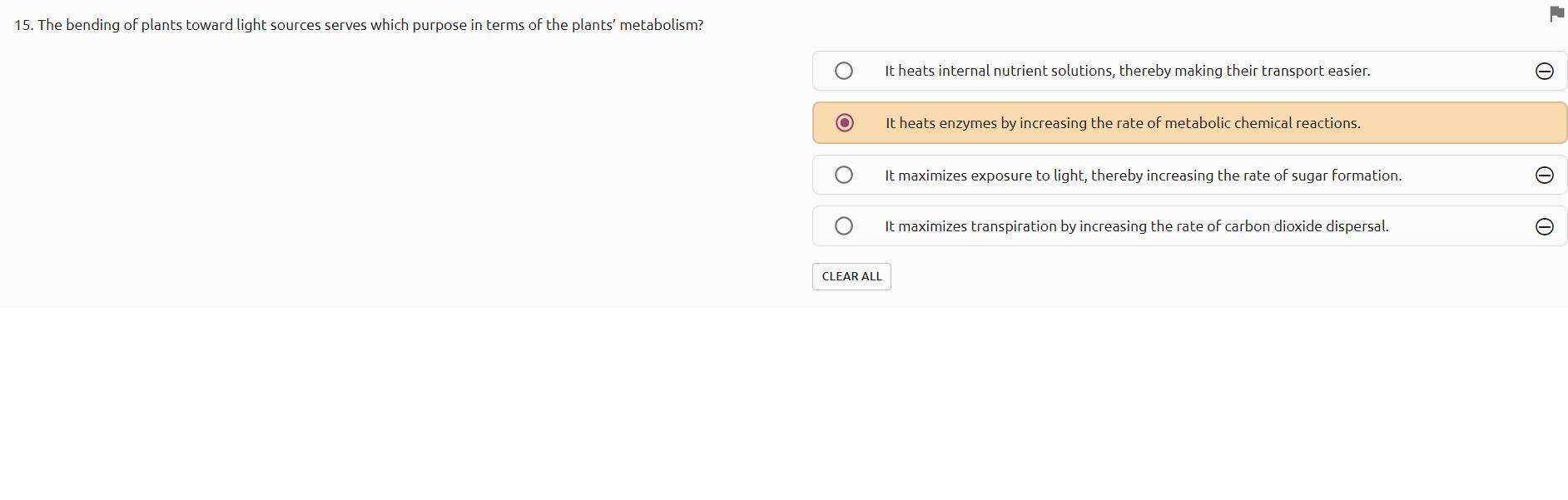1568x500 pixels.
Task: Click the question number "15."
Action: pos(23,25)
